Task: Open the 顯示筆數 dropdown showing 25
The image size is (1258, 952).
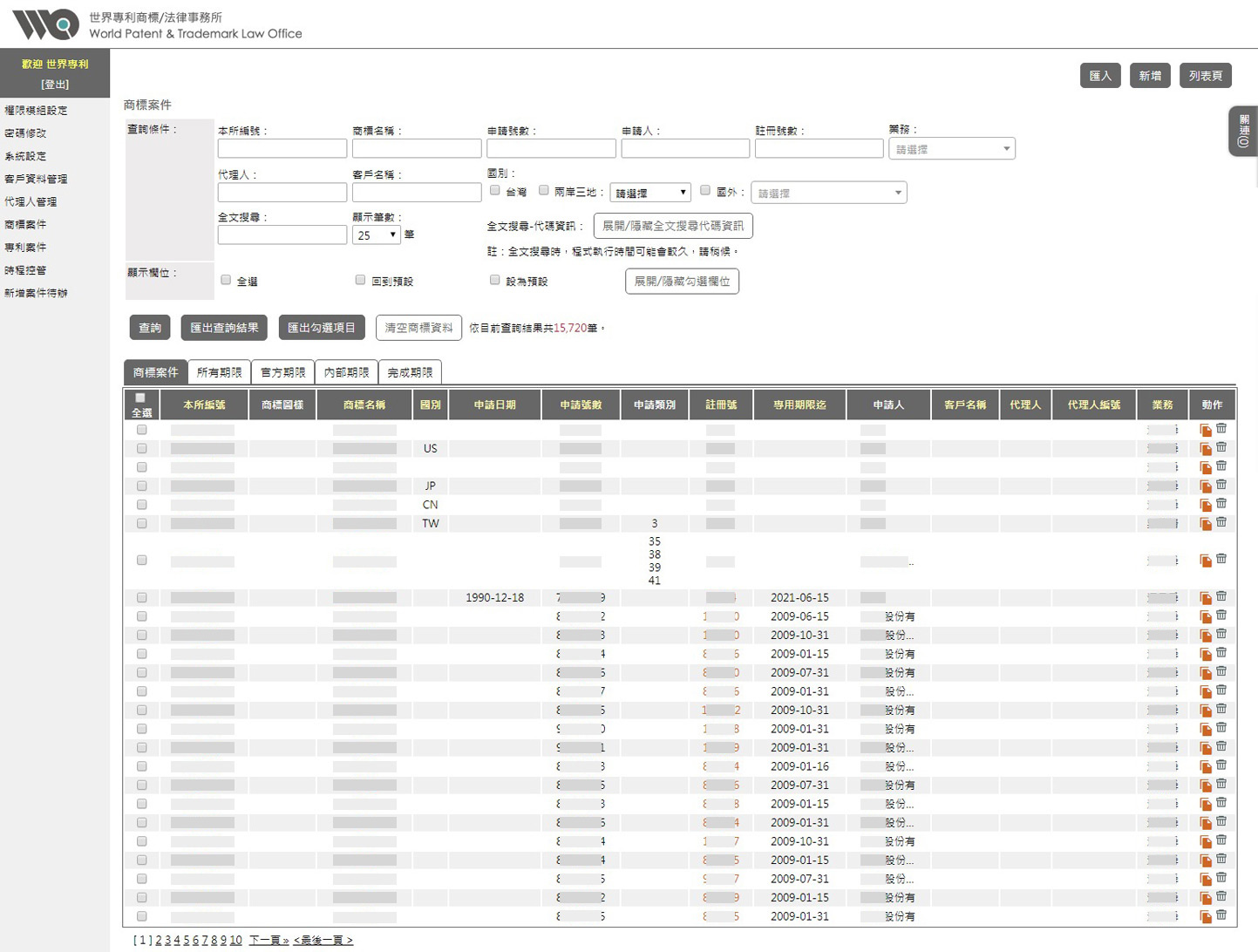Action: (376, 235)
